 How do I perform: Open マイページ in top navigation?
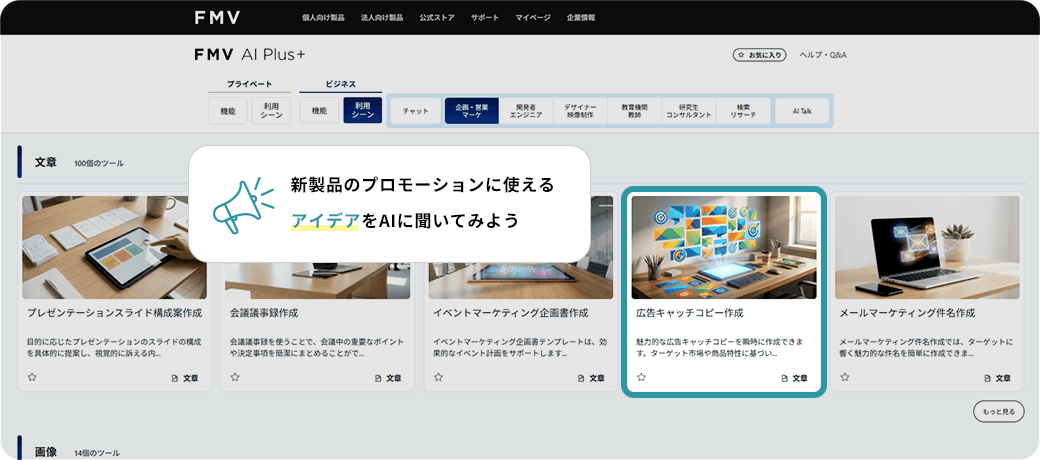(533, 18)
